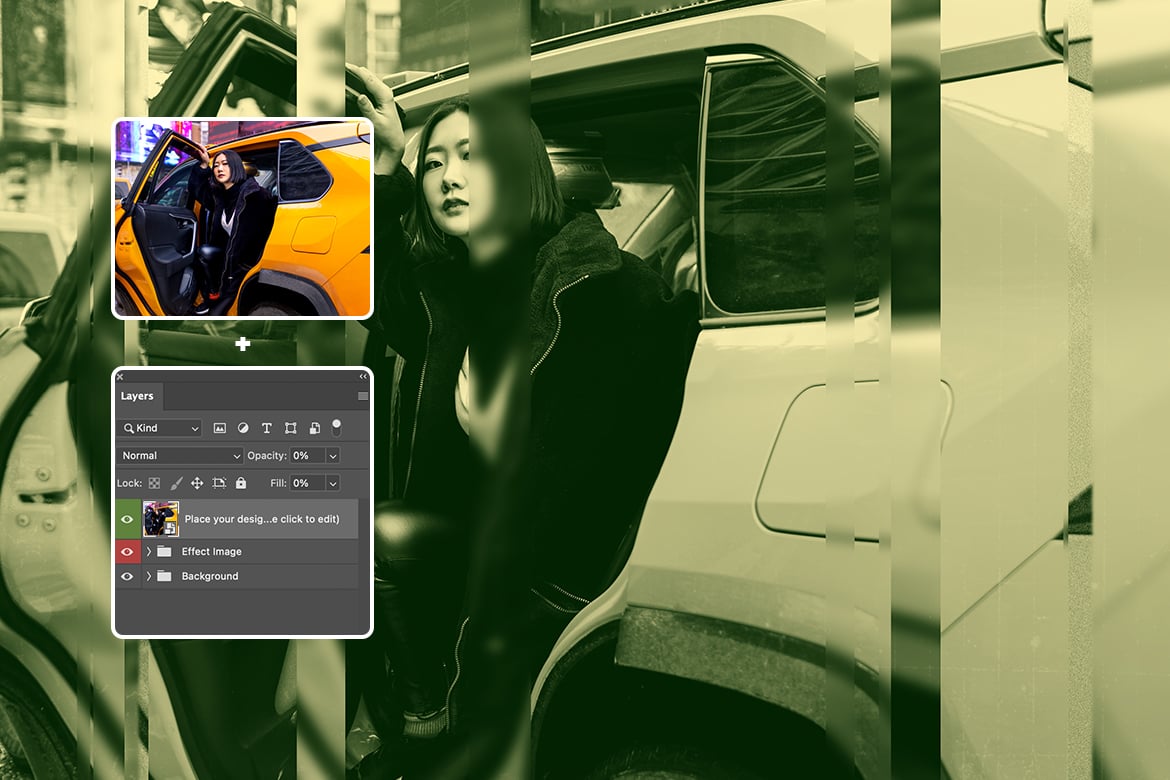Select the Layers tab
Image resolution: width=1170 pixels, height=780 pixels.
point(137,396)
